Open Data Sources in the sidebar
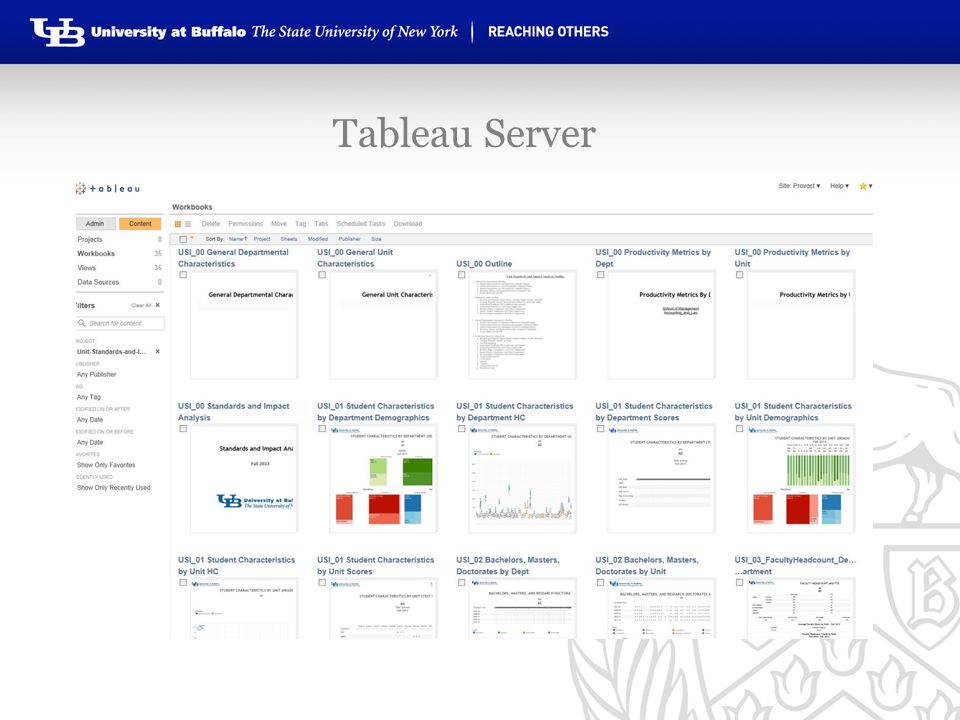 [x=98, y=282]
